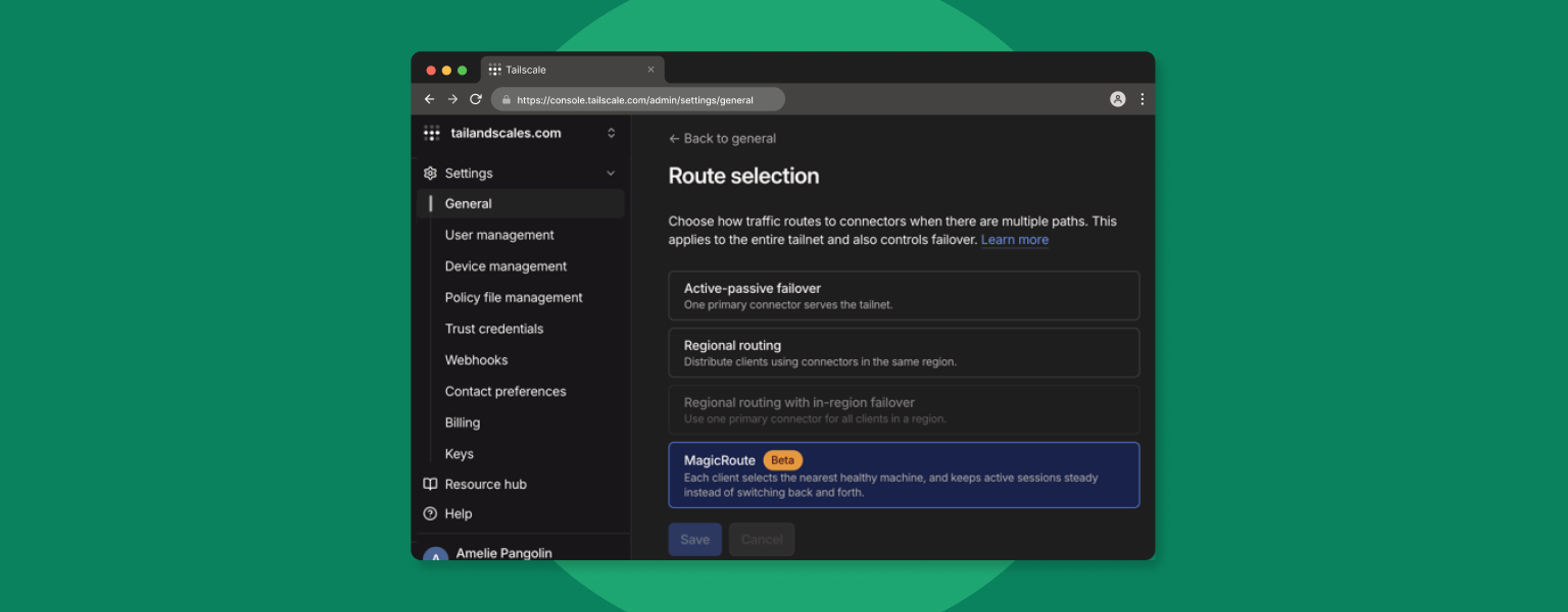This screenshot has width=1568, height=612.
Task: Go to Webhooks settings
Action: point(476,360)
